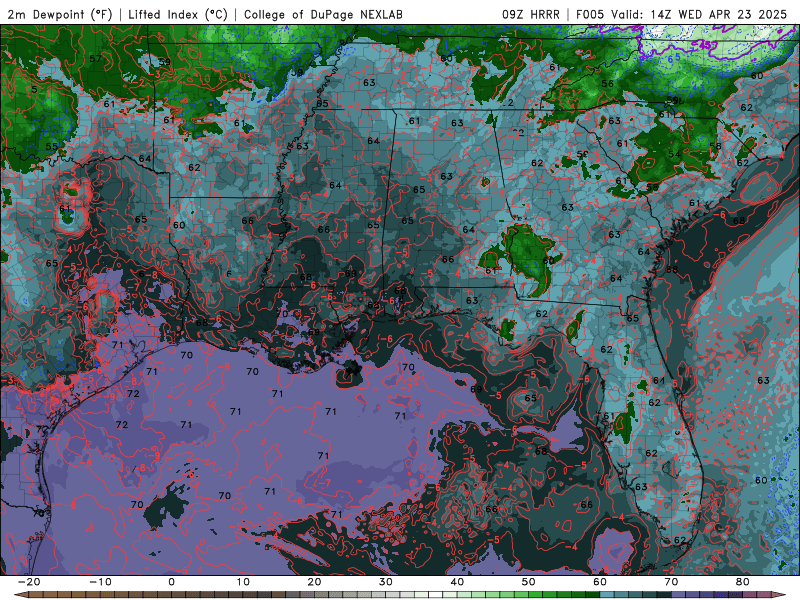
Task: Click the '55' dewpoint value on the map
Action: [52, 146]
